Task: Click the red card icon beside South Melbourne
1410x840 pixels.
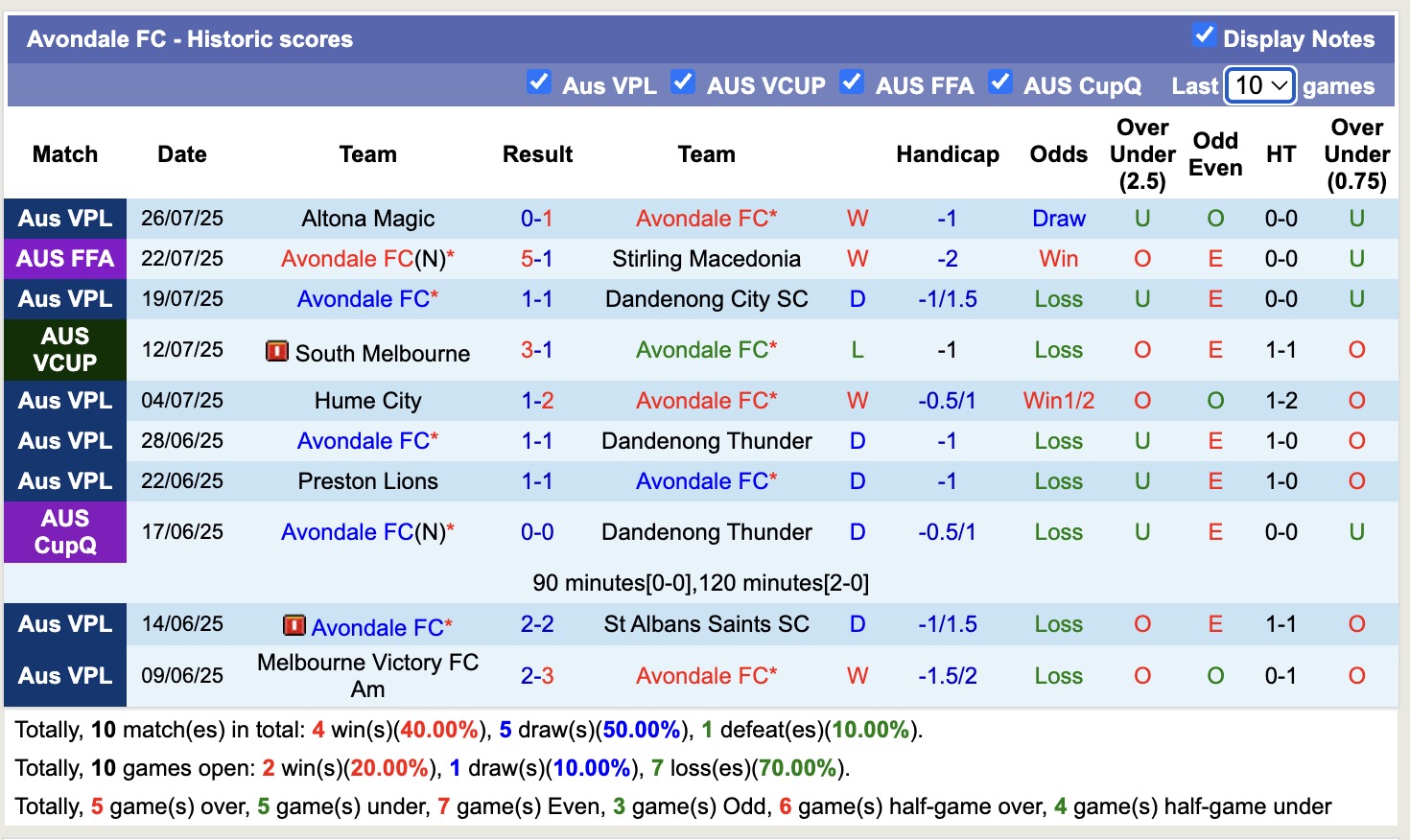Action: tap(276, 351)
